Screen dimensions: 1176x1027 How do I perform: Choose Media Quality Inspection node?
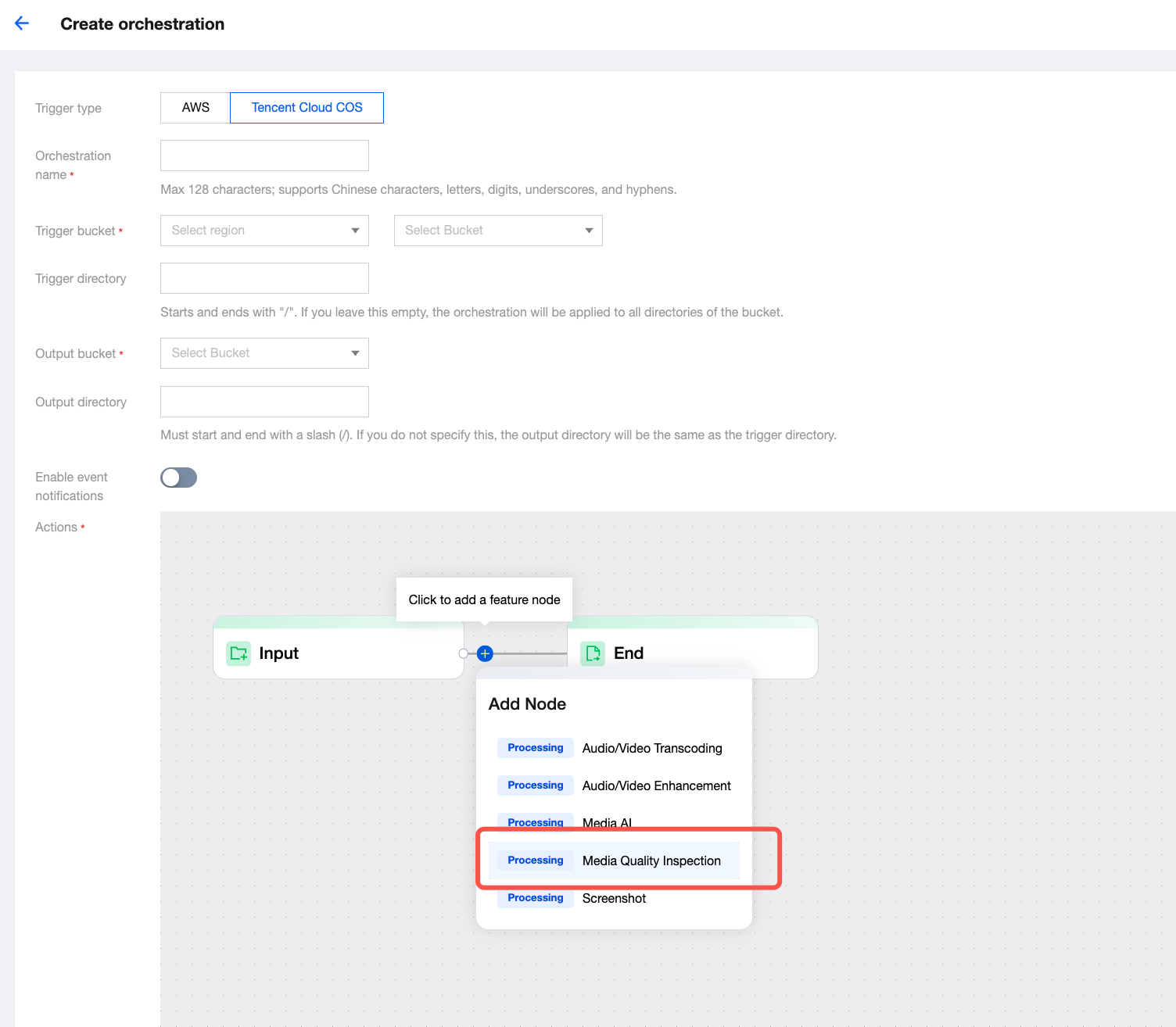[x=651, y=861]
